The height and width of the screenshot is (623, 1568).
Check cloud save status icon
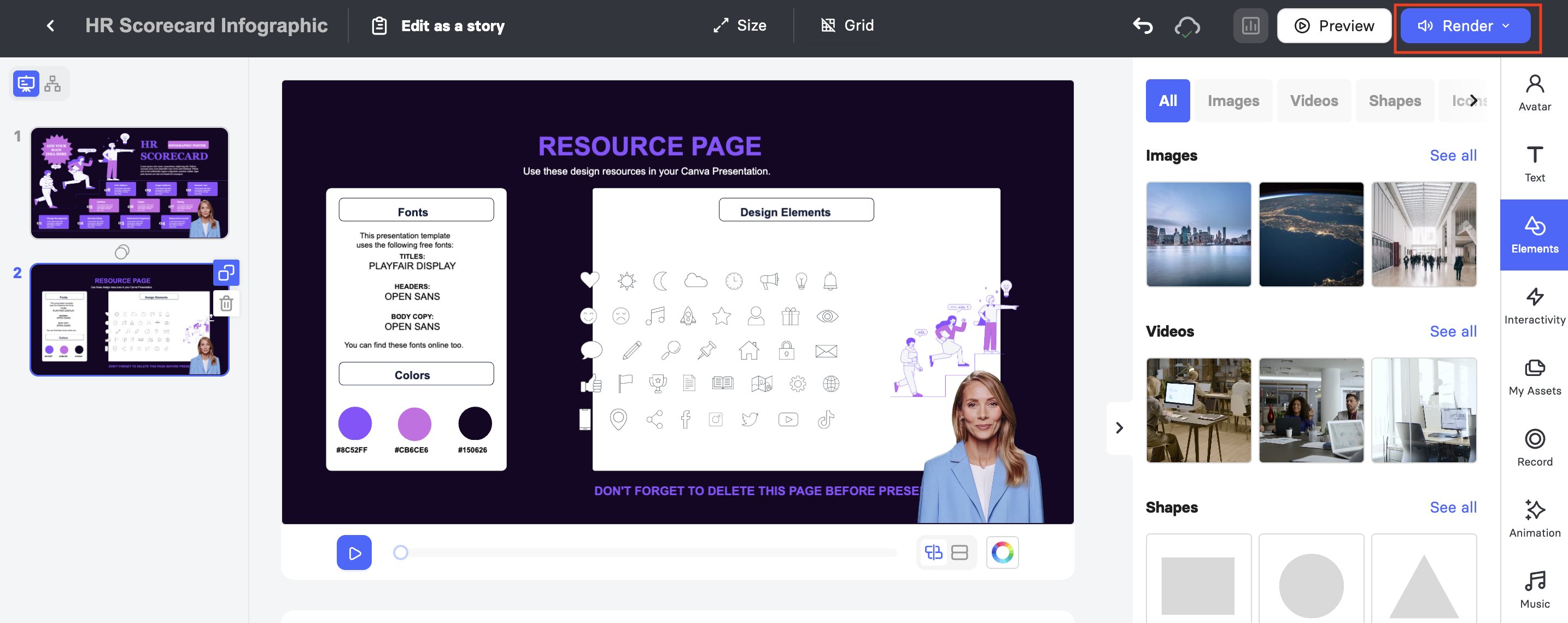tap(1186, 26)
